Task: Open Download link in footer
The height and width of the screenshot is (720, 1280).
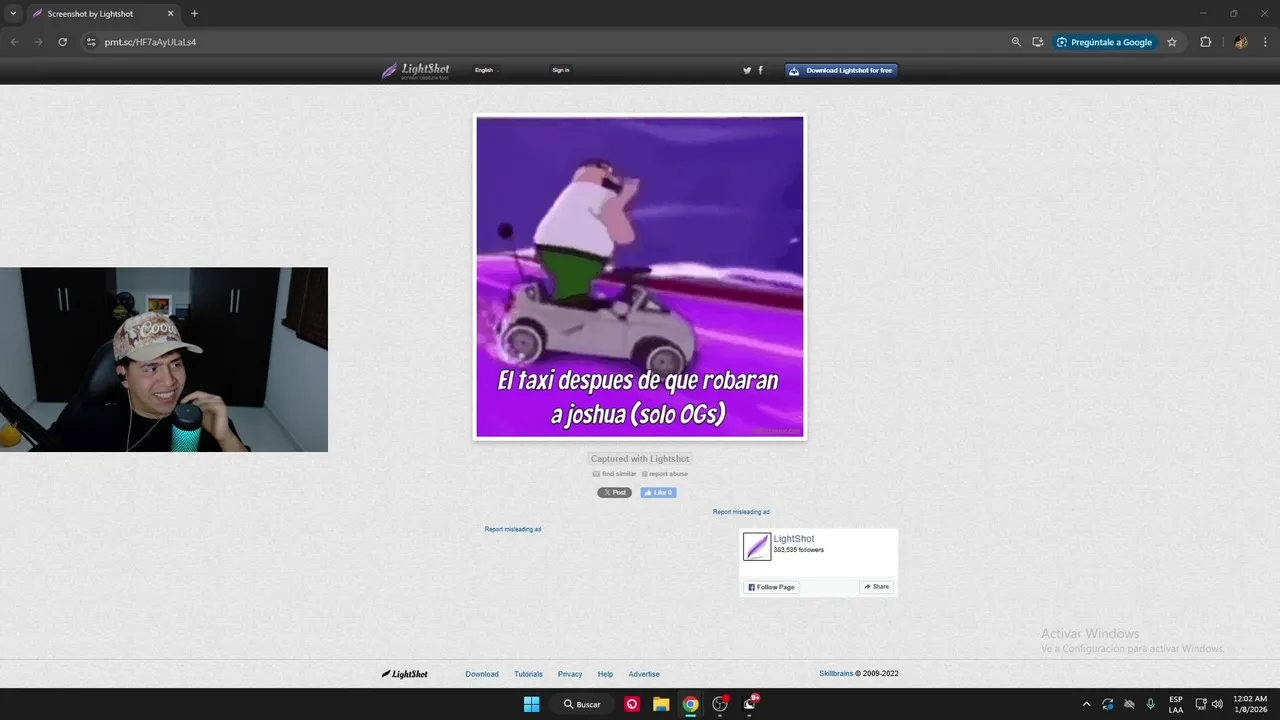Action: 482,674
